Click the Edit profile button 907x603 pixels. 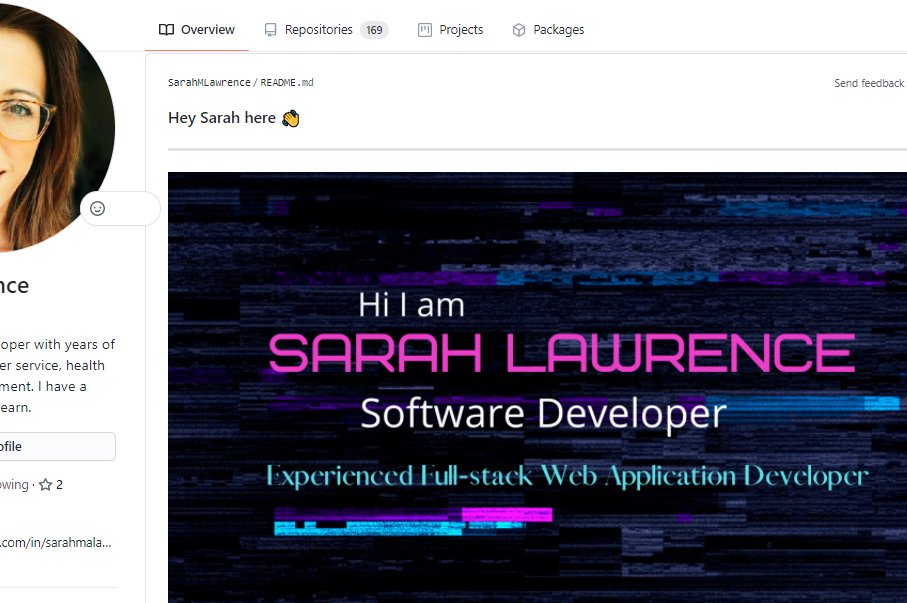pyautogui.click(x=57, y=446)
